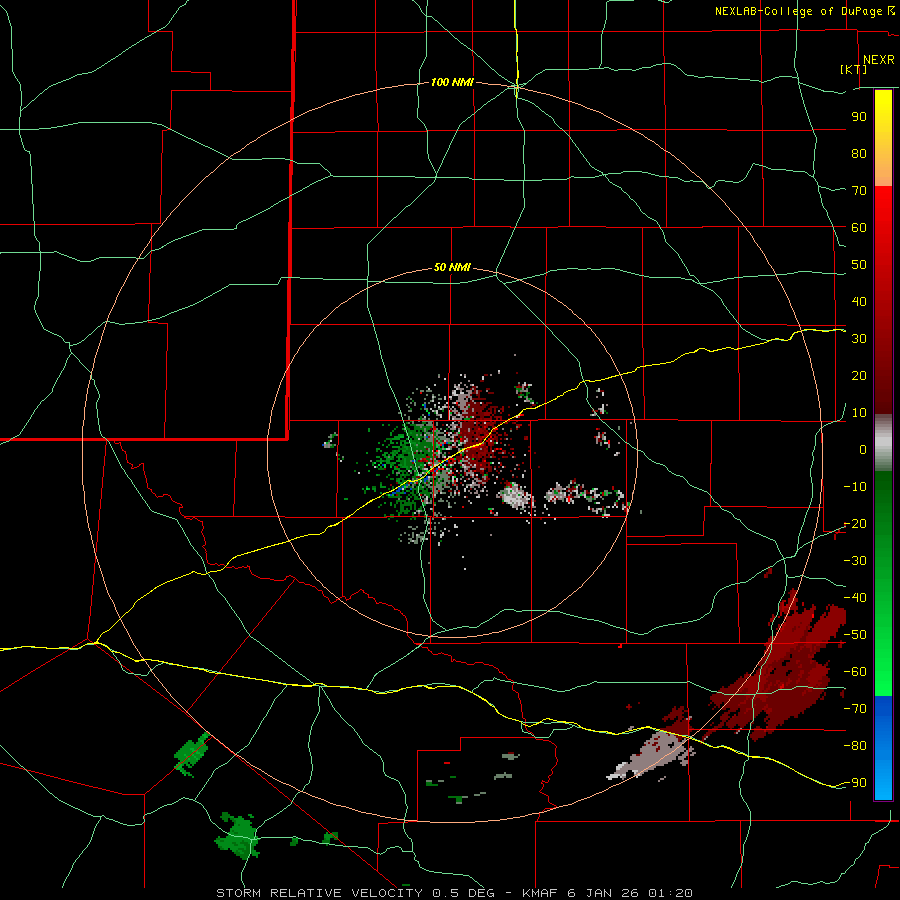The height and width of the screenshot is (900, 900).
Task: Pick the 10 knot scale label
Action: tap(859, 413)
